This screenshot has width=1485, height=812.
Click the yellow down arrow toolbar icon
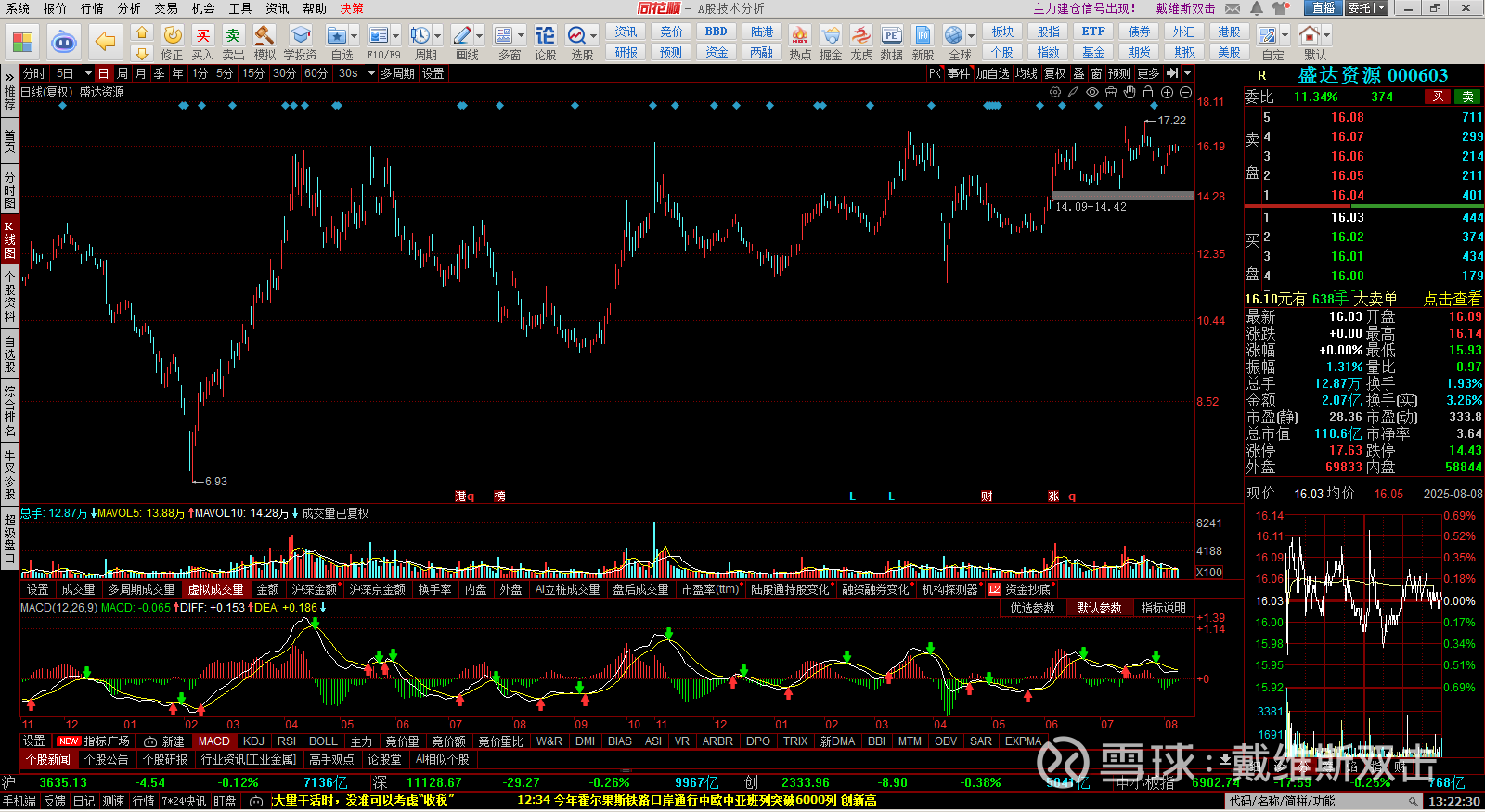tap(142, 53)
